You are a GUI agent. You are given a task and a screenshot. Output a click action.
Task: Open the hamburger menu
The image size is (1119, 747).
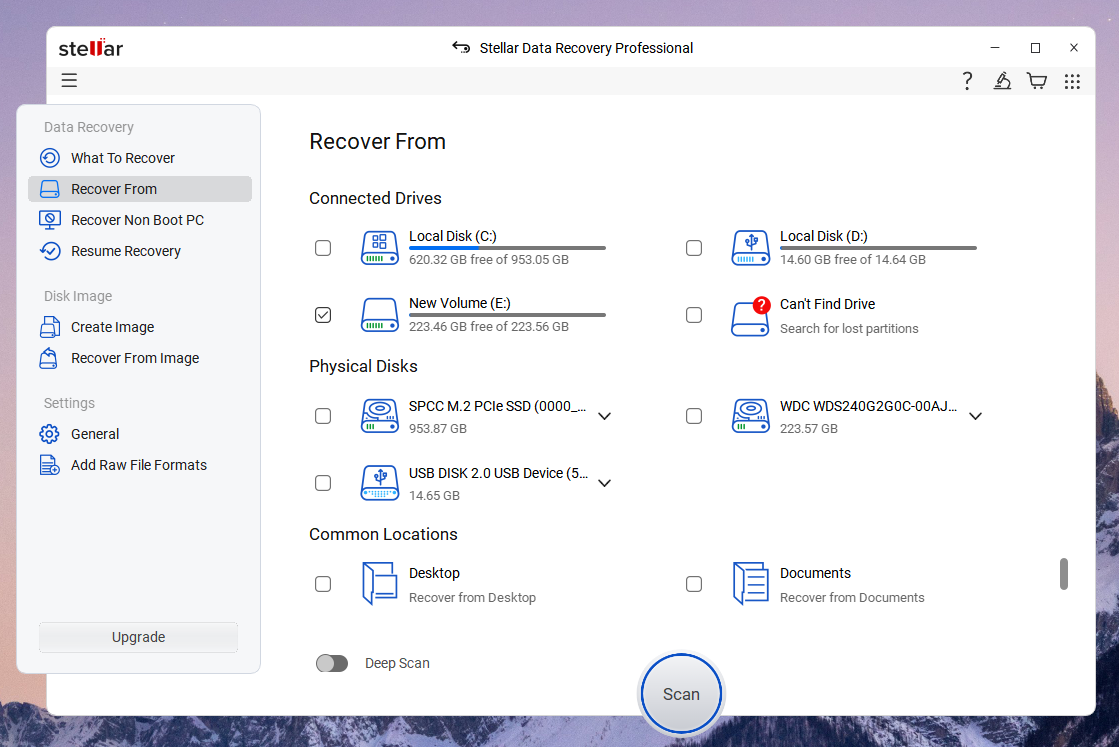coord(69,80)
